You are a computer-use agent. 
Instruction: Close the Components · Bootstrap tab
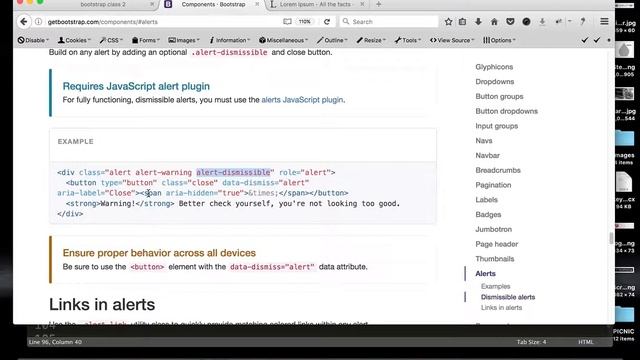[x=257, y=4]
